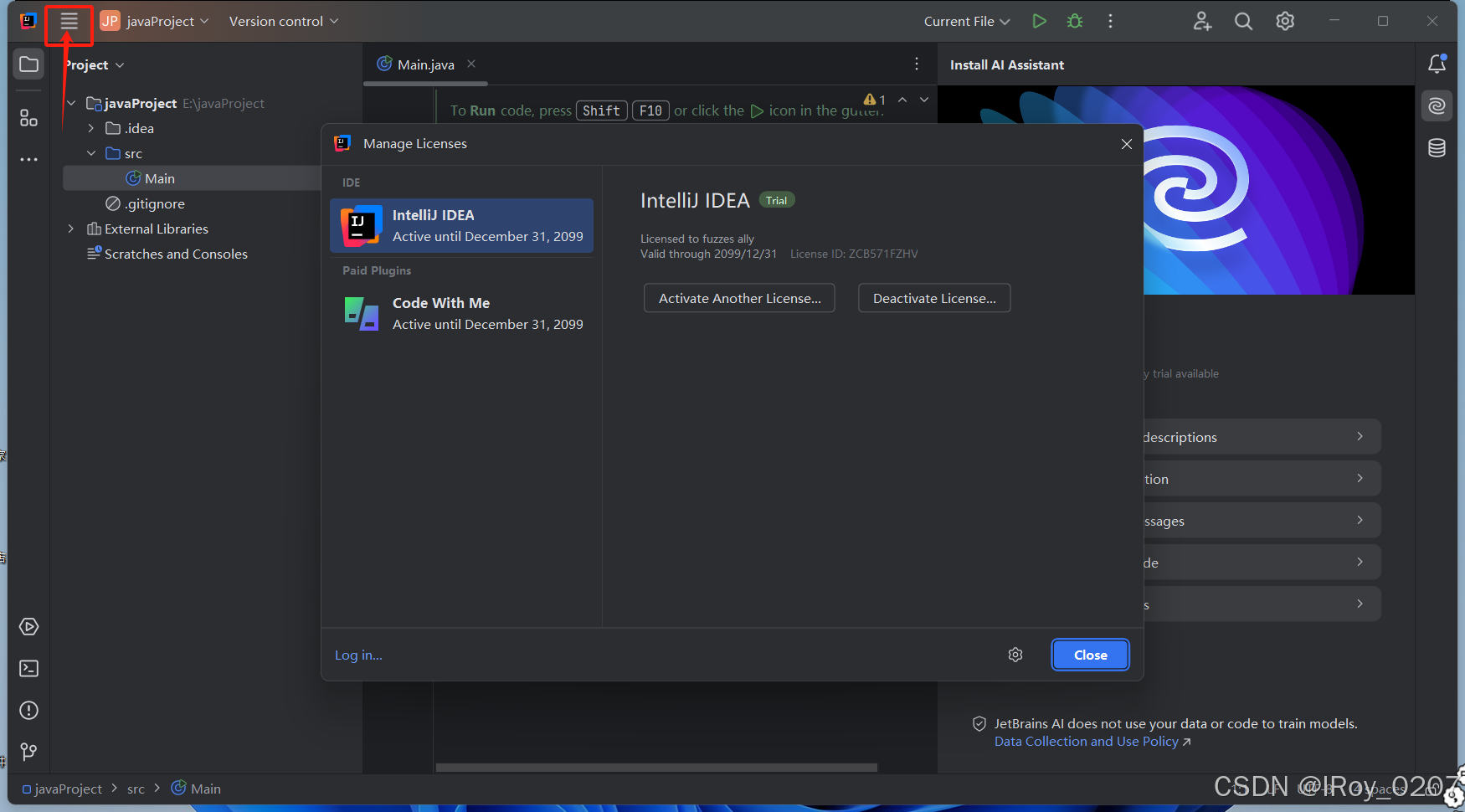Go to previous highlighted error arrow
1465x812 pixels.
[902, 100]
